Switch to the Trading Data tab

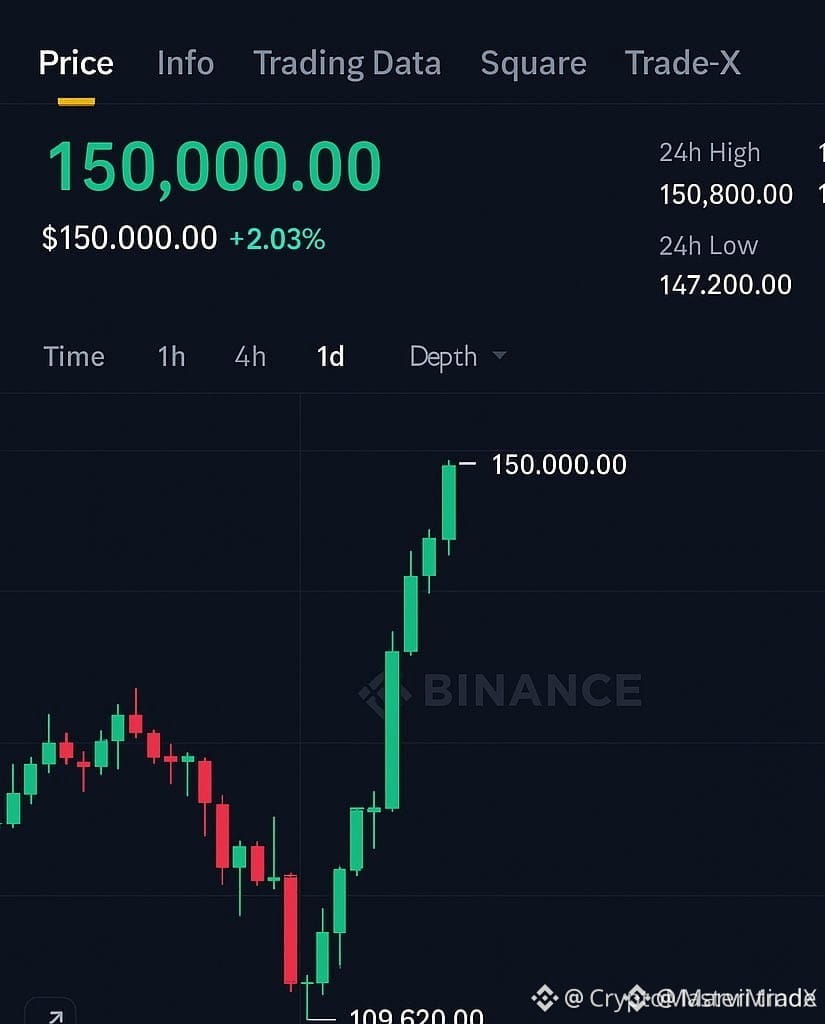point(347,64)
